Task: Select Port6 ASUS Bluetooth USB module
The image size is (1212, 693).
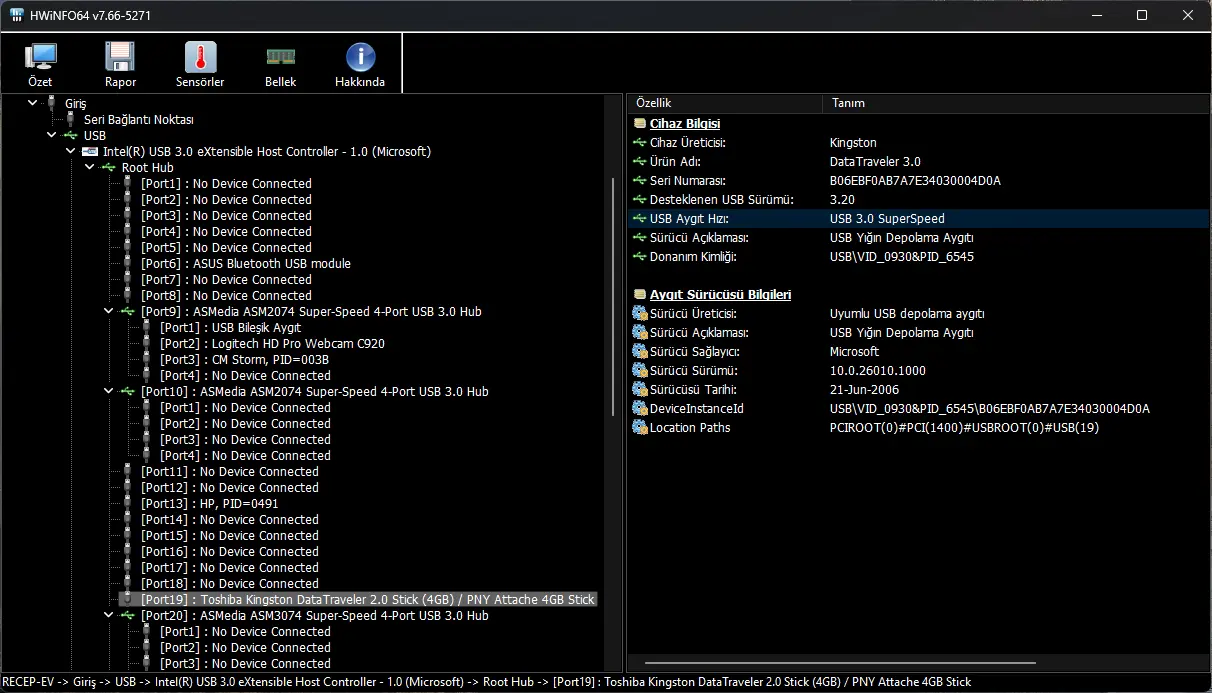Action: tap(246, 263)
